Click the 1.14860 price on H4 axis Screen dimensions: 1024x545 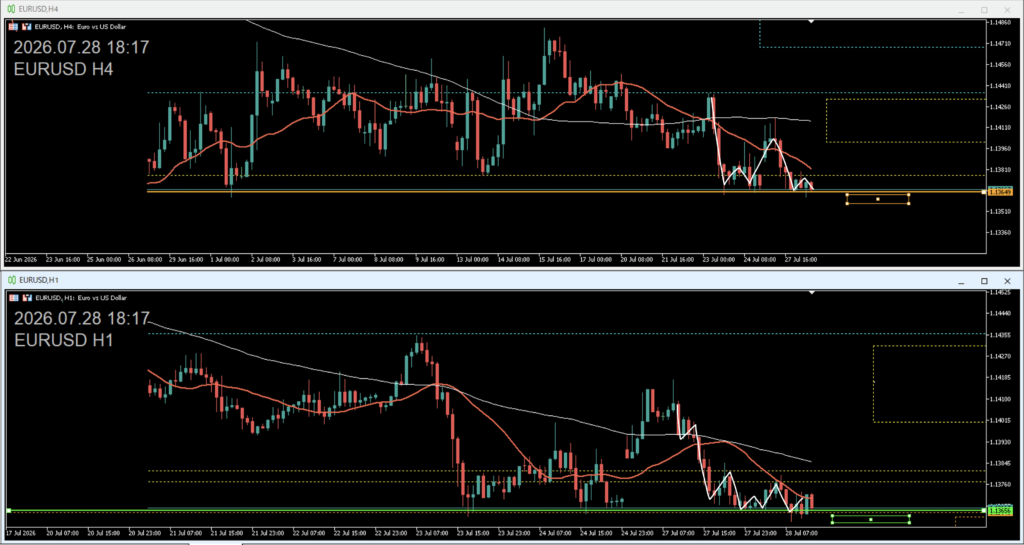[999, 22]
